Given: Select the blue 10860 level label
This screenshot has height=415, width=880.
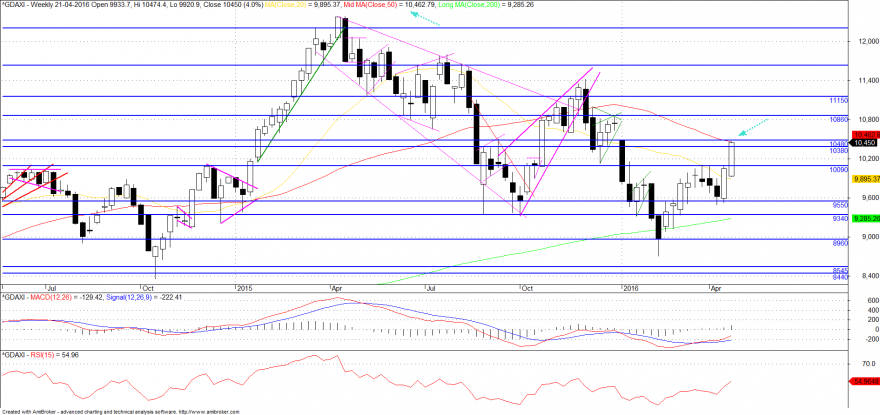Looking at the screenshot, I should point(838,120).
